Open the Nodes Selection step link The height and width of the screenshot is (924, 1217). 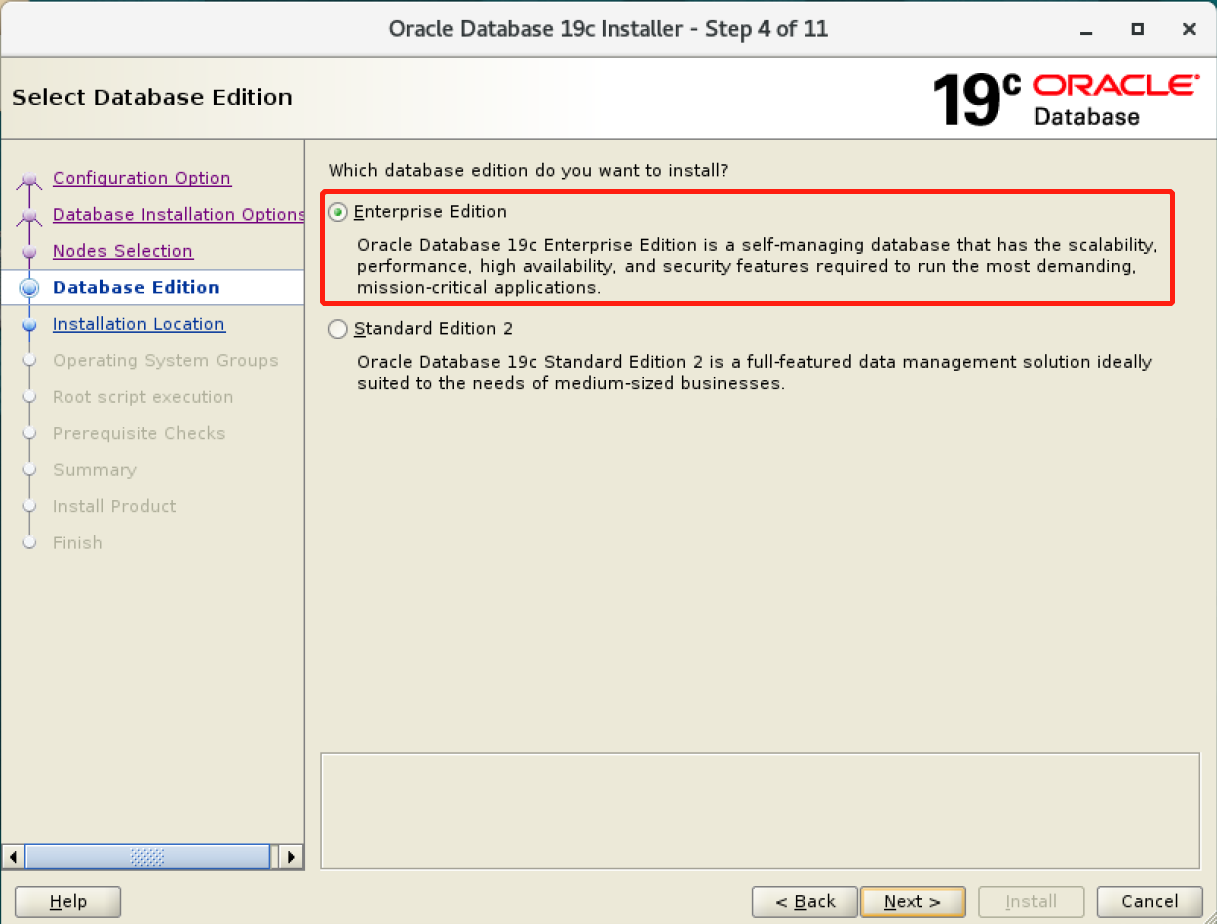coord(123,251)
